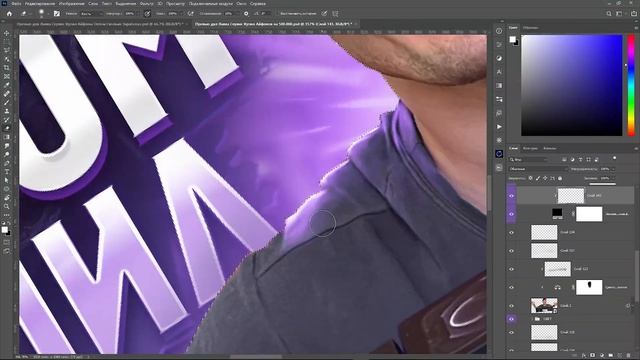Select the Crop tool
The width and height of the screenshot is (640, 360).
[7, 68]
